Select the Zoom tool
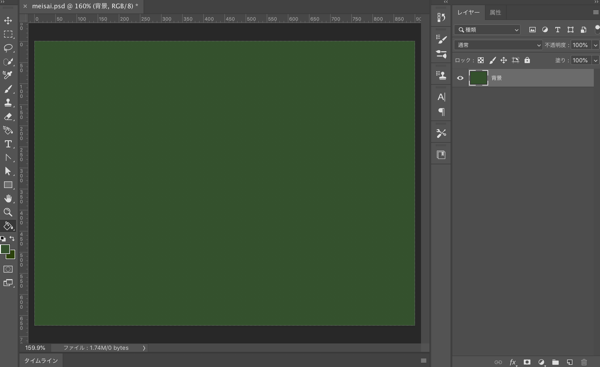This screenshot has height=367, width=600. 8,212
